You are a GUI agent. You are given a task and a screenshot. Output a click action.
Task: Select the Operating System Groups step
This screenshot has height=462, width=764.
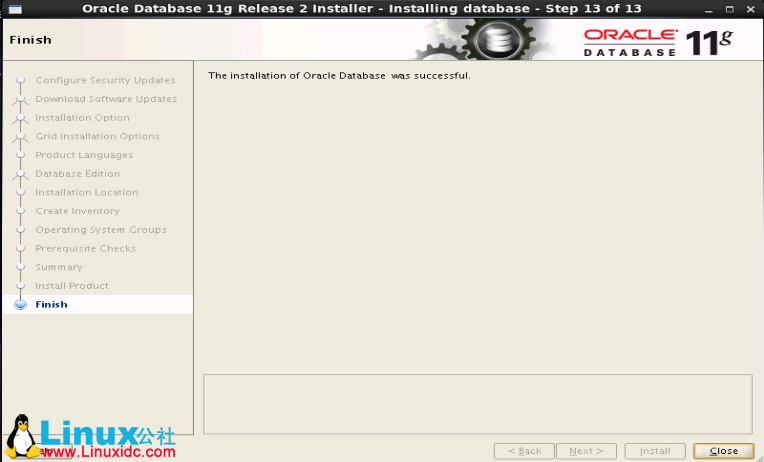(101, 230)
